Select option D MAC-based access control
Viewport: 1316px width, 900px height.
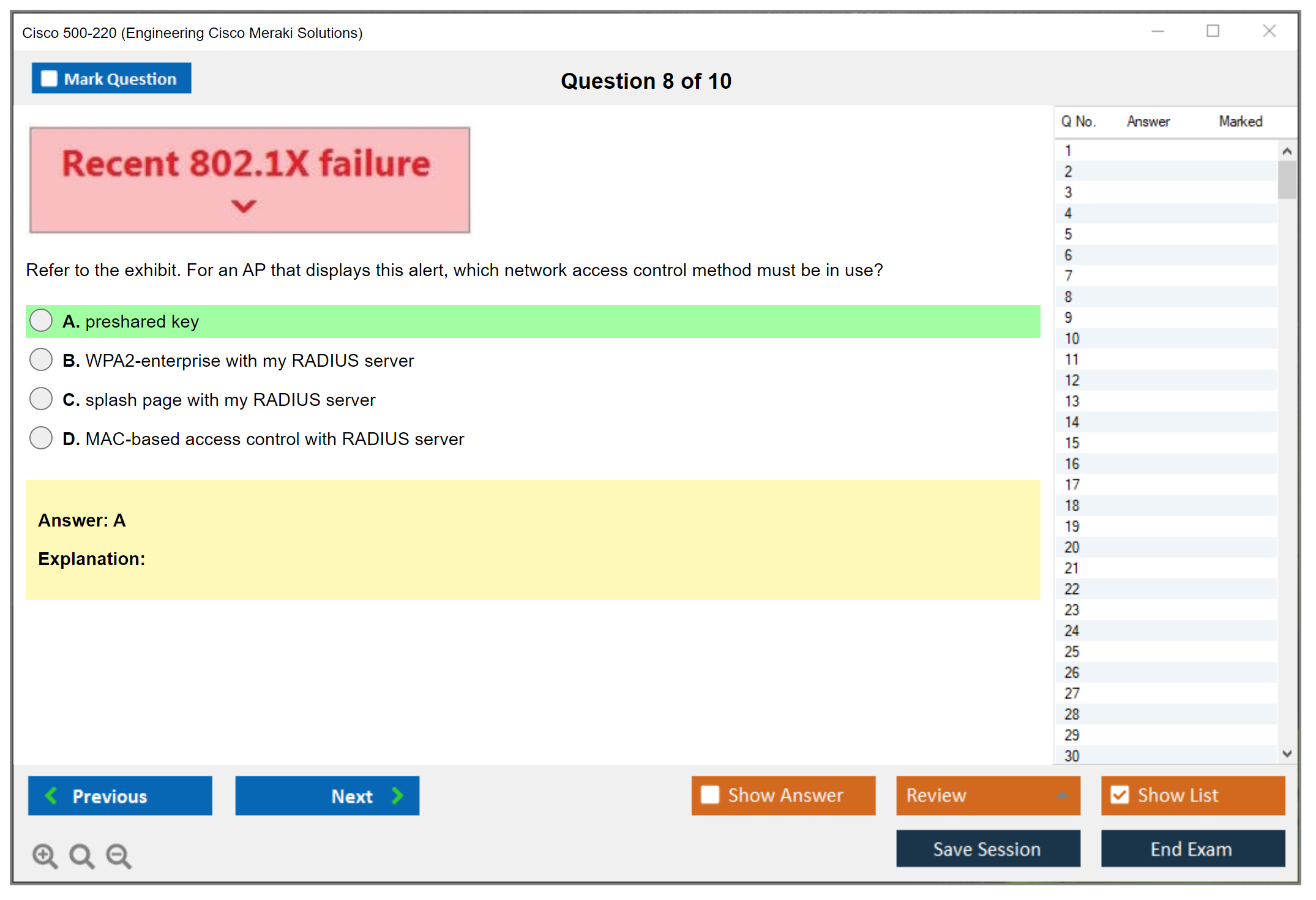tap(41, 438)
